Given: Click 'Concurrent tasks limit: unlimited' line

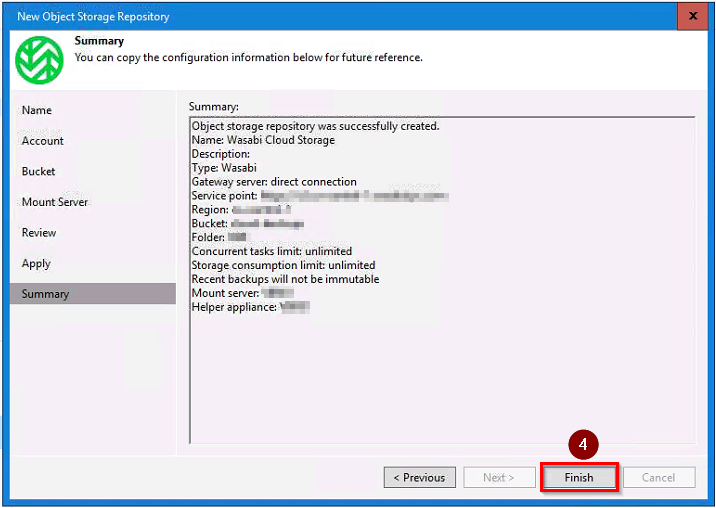Looking at the screenshot, I should 272,251.
